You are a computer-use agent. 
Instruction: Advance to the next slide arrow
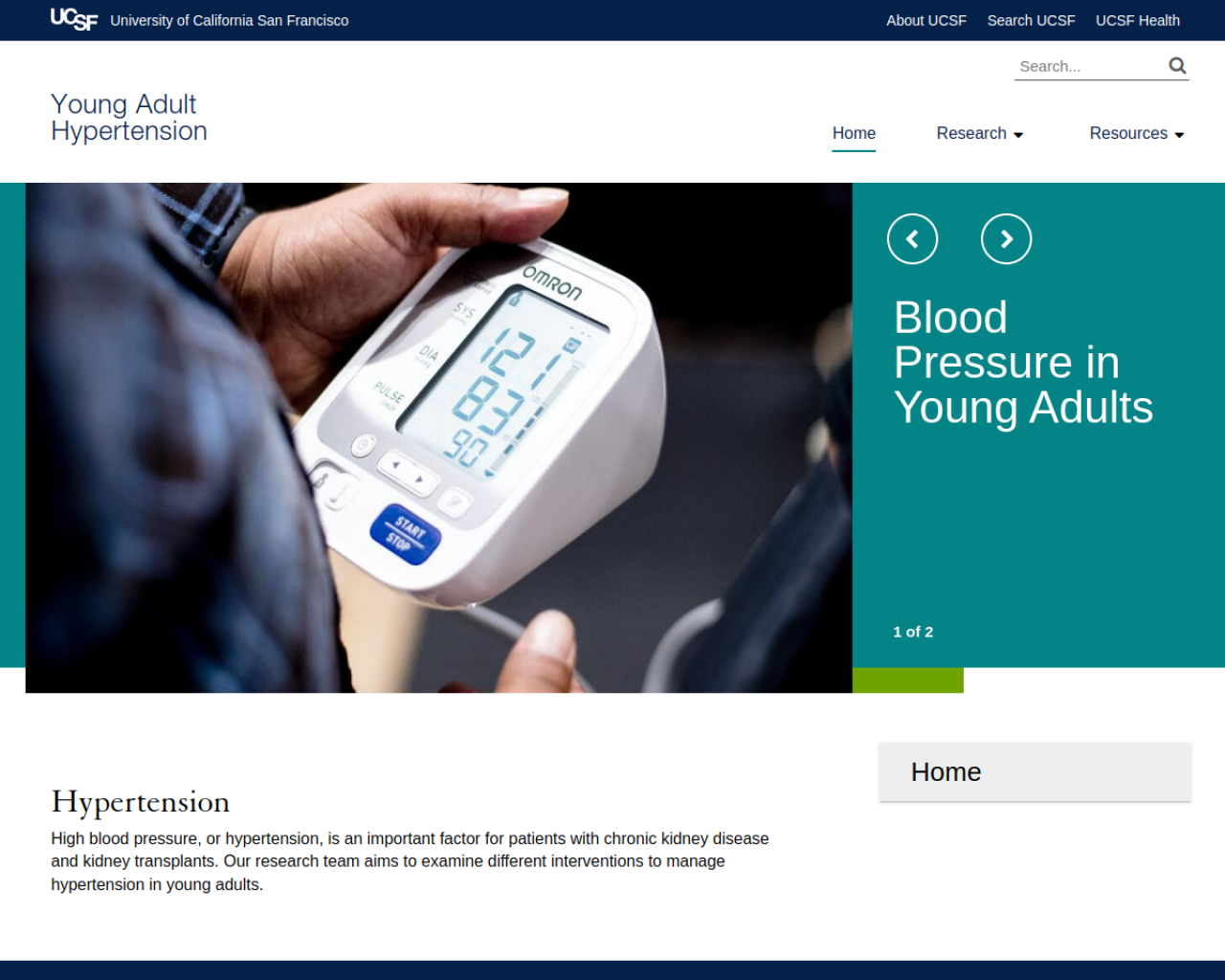[x=1006, y=239]
